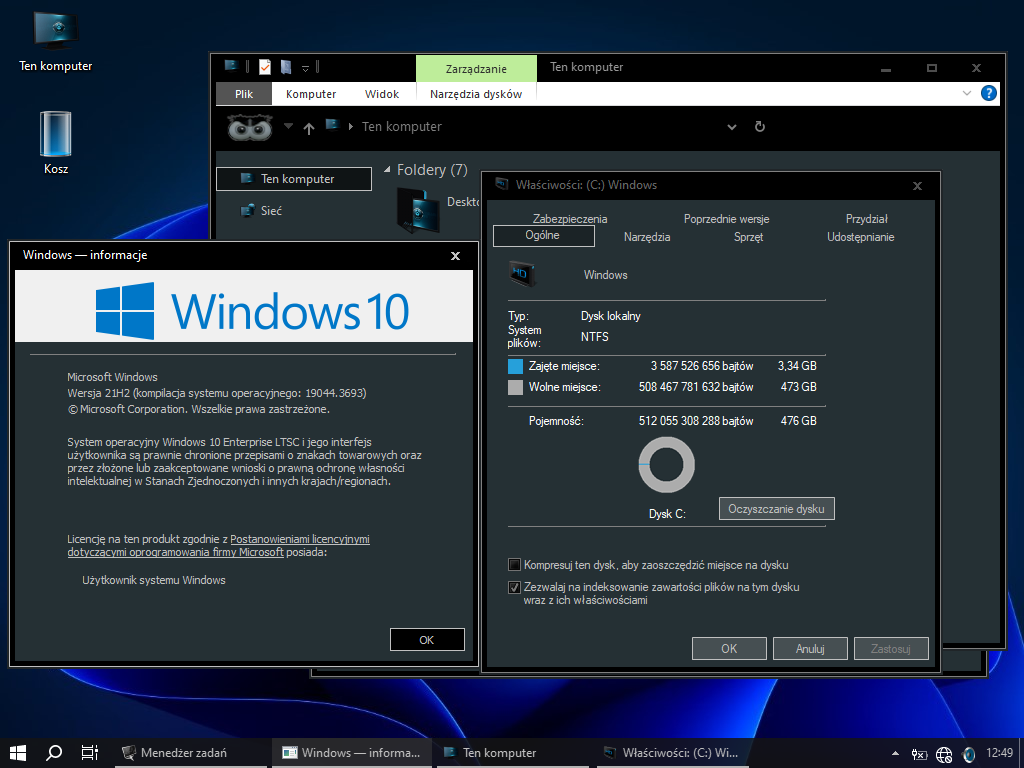Open the address bar history dropdown
Screen dimensions: 1024x768
coord(732,127)
